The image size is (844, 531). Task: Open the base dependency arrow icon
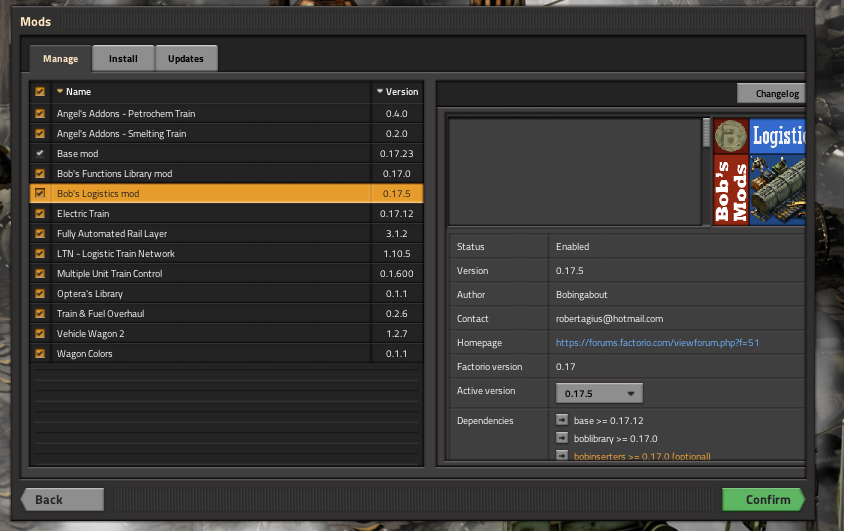click(x=562, y=420)
